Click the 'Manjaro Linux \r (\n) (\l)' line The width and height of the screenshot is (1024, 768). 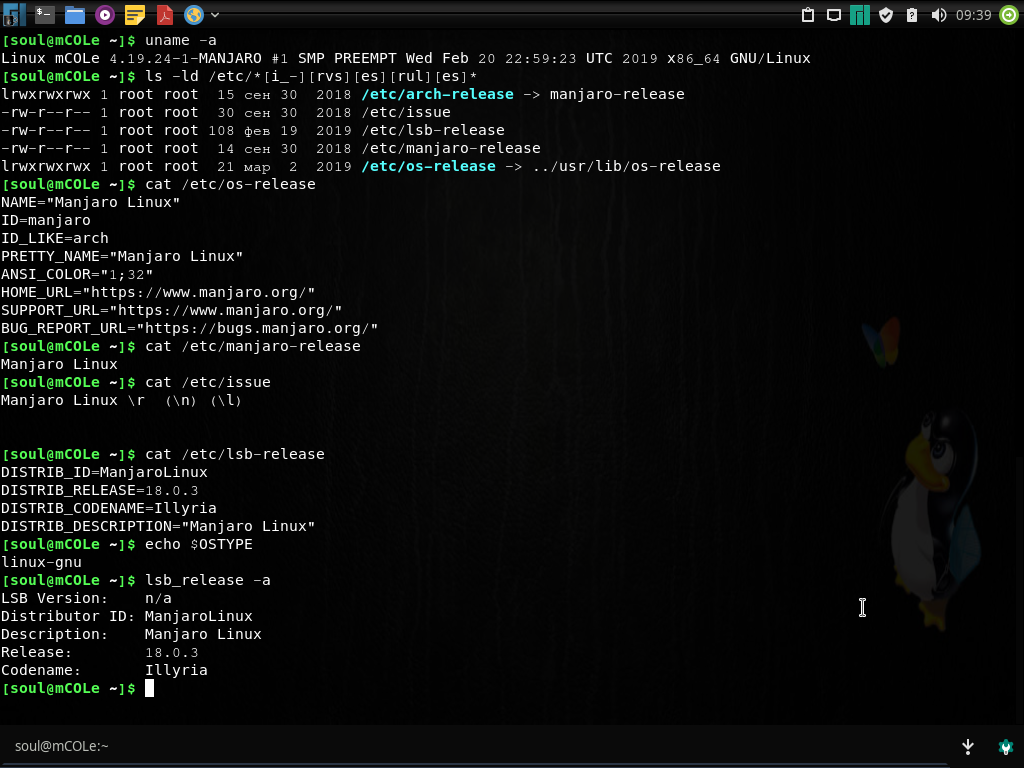coord(121,400)
